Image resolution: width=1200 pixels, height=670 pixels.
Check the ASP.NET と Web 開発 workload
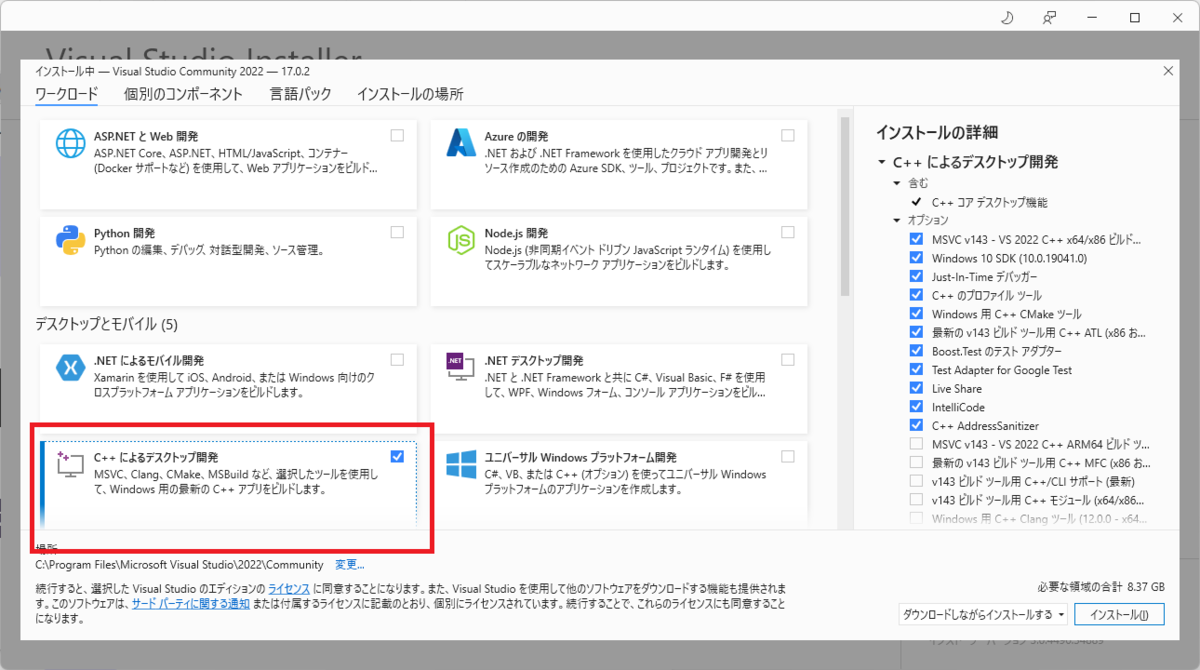[x=398, y=135]
